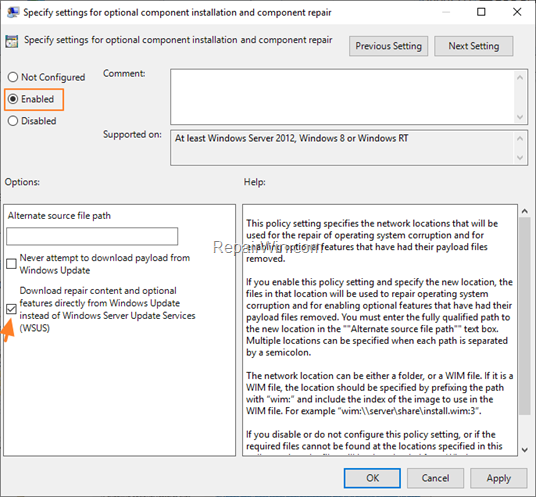Click the 'Help:' label
536x497 pixels.
pyautogui.click(x=255, y=182)
